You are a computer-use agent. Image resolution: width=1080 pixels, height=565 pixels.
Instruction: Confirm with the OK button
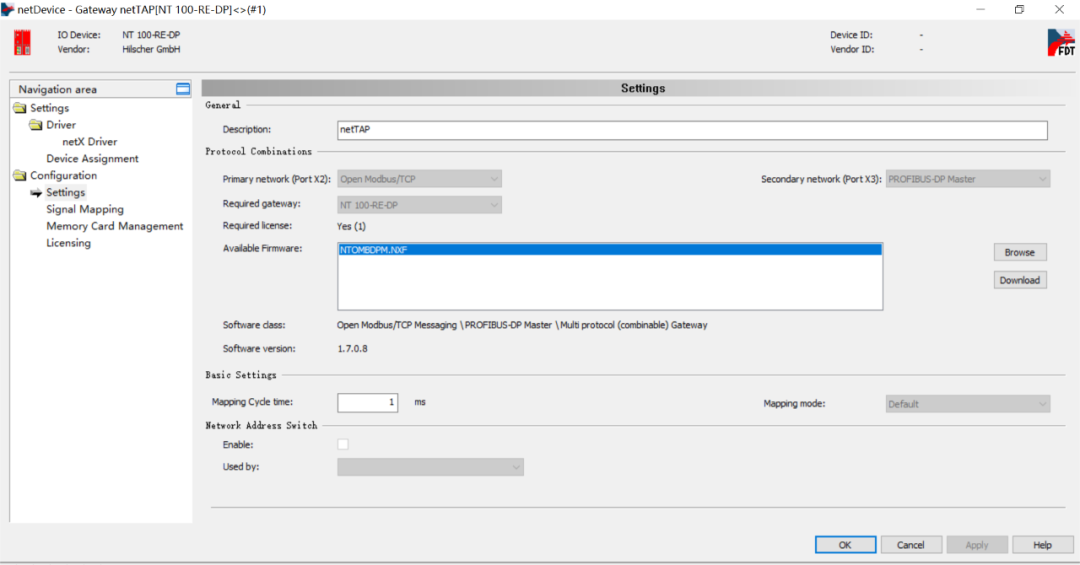coord(845,544)
